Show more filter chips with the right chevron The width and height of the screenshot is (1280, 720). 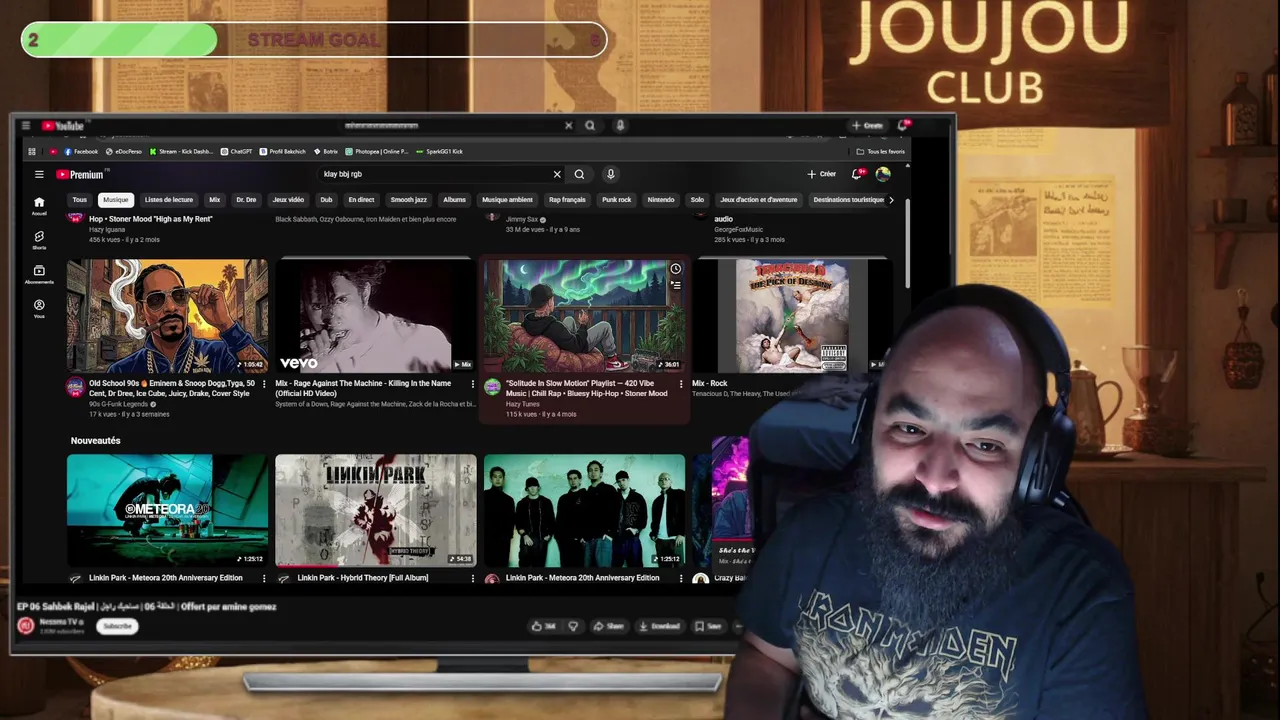pyautogui.click(x=891, y=200)
